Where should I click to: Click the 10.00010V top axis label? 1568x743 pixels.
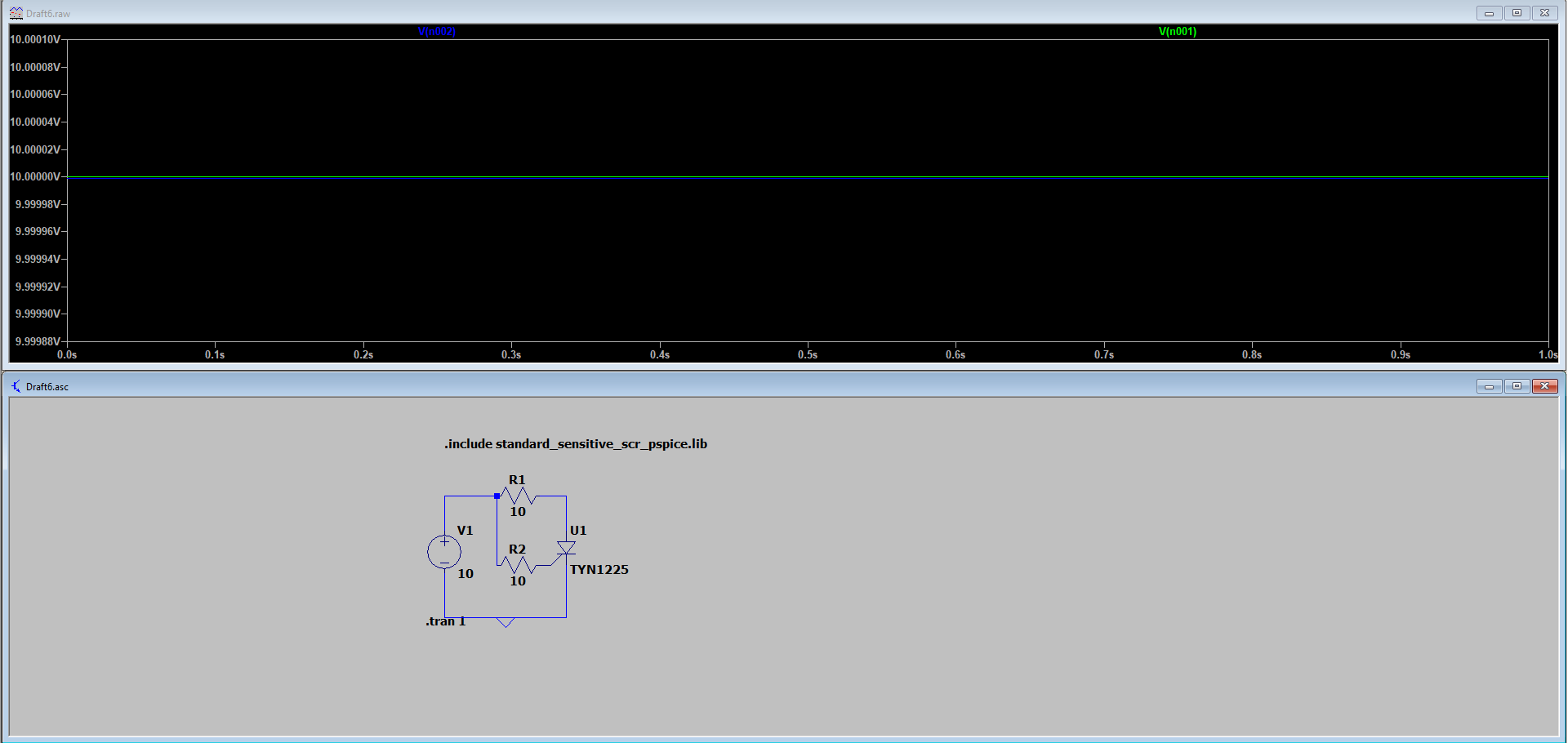pyautogui.click(x=35, y=39)
